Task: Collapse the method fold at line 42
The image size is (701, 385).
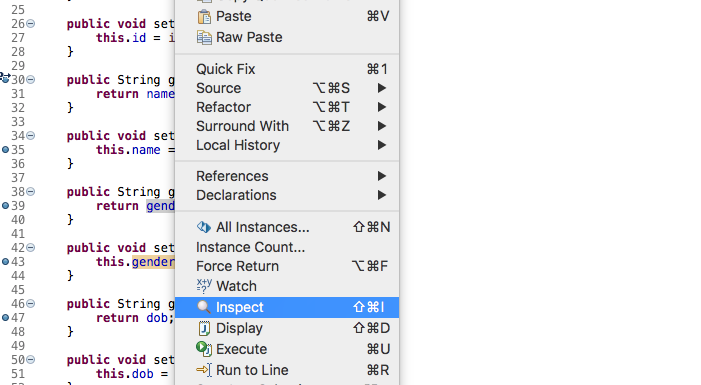Action: pyautogui.click(x=30, y=248)
